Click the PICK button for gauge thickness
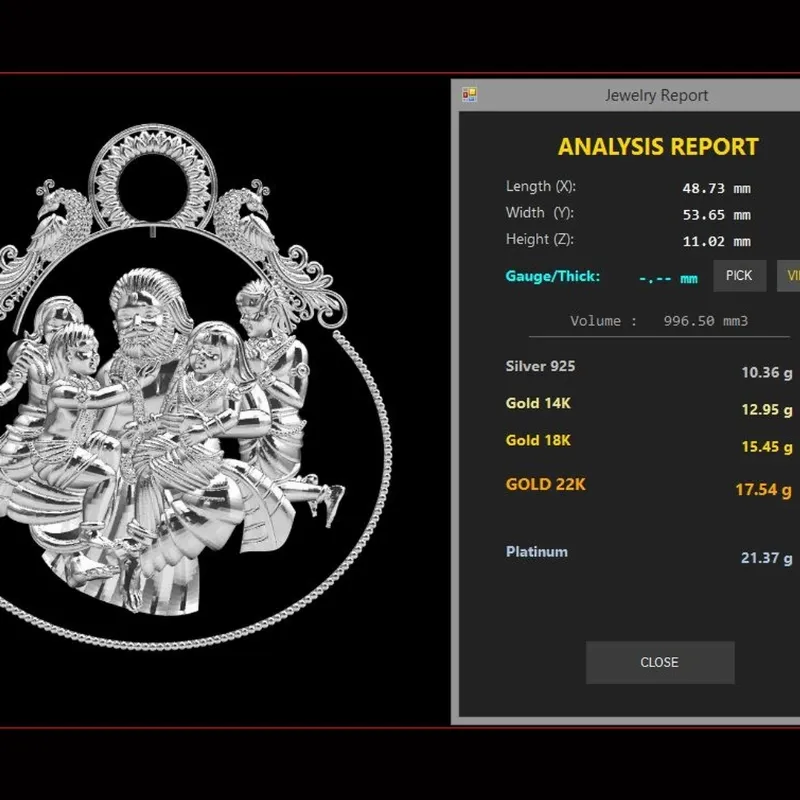 (739, 276)
